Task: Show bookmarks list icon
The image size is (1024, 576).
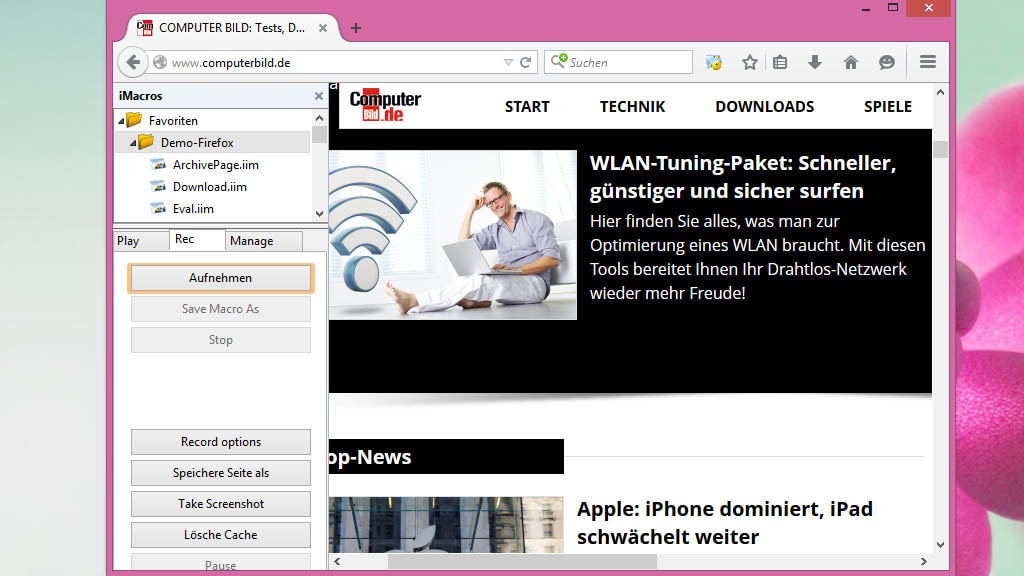Action: pos(780,63)
